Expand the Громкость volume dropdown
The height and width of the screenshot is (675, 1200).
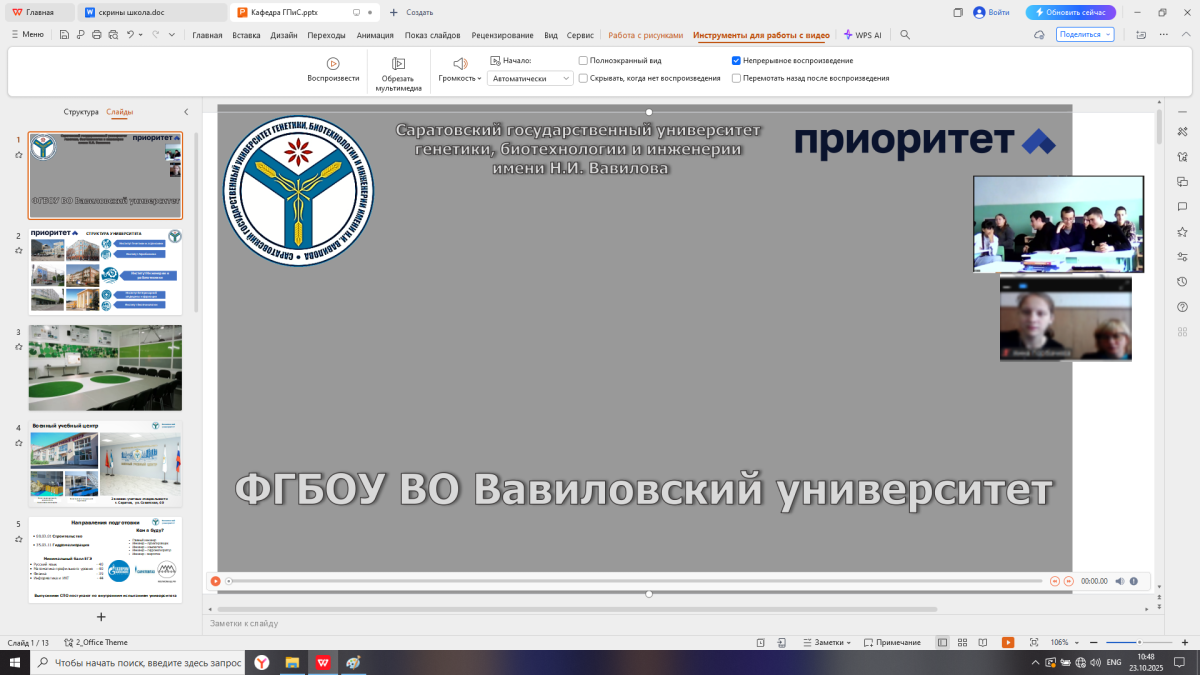click(x=460, y=78)
